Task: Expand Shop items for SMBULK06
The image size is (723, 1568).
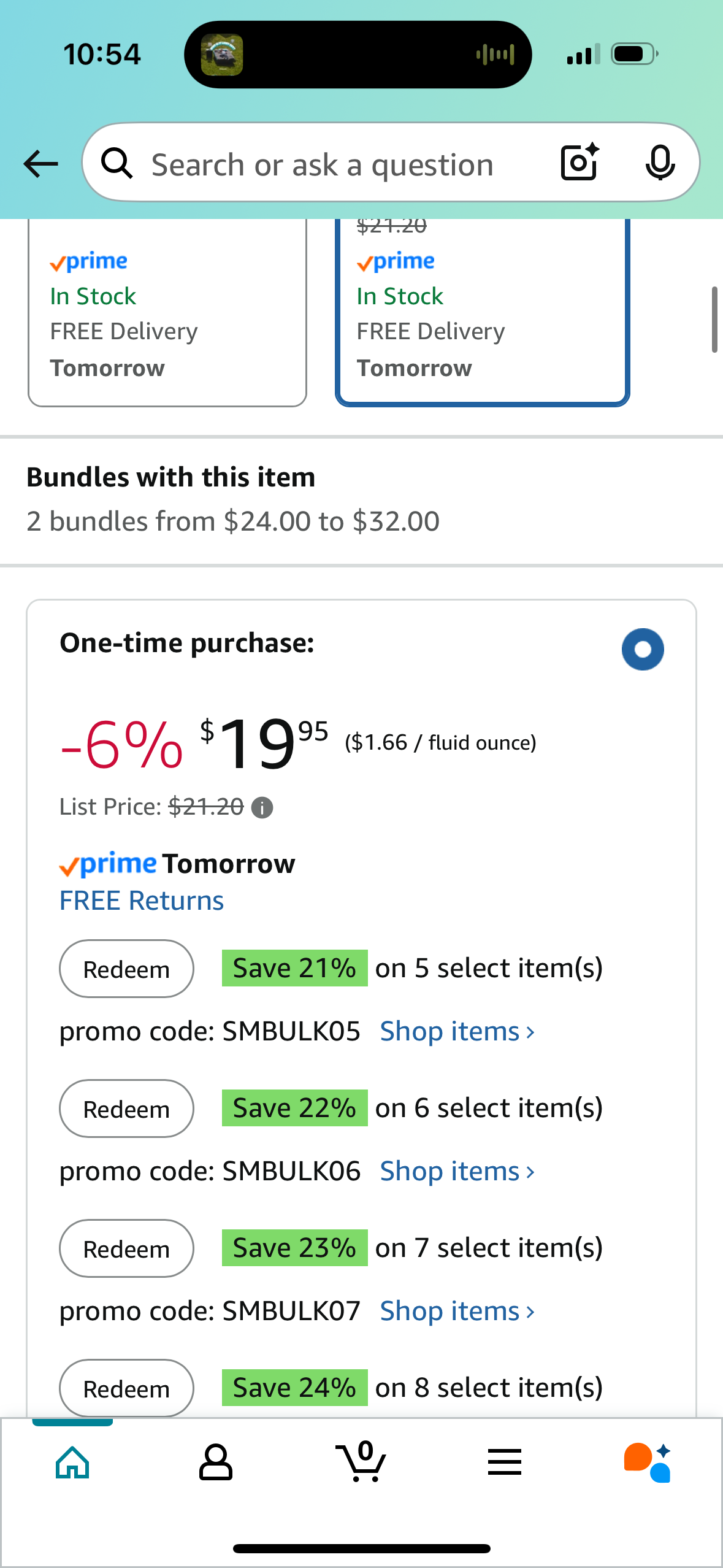Action: click(x=457, y=1171)
